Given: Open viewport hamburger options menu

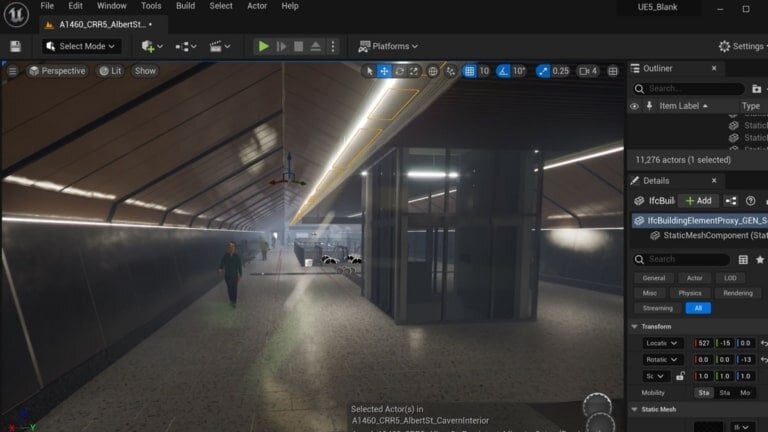Looking at the screenshot, I should pyautogui.click(x=13, y=71).
